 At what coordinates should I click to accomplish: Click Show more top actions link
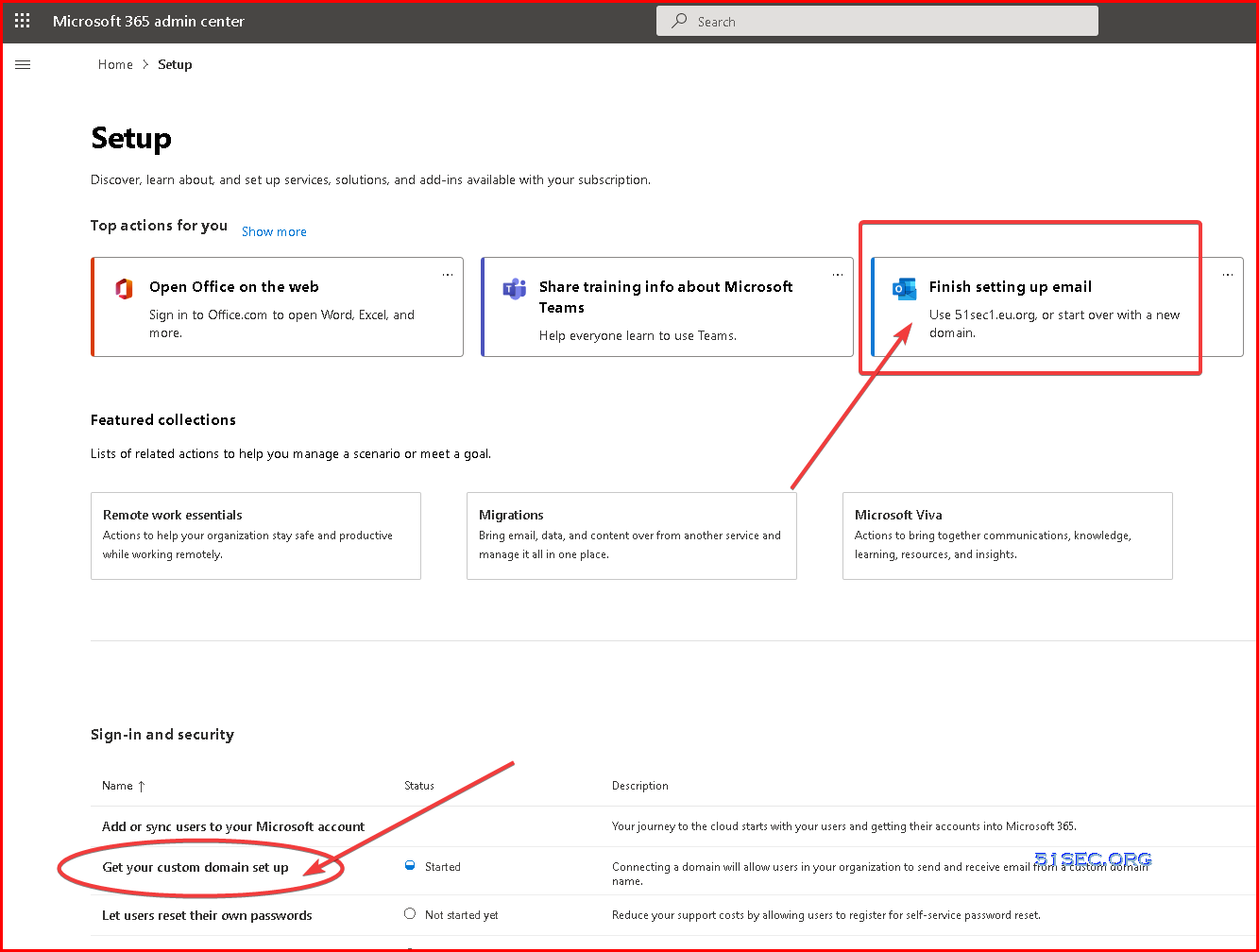(274, 231)
